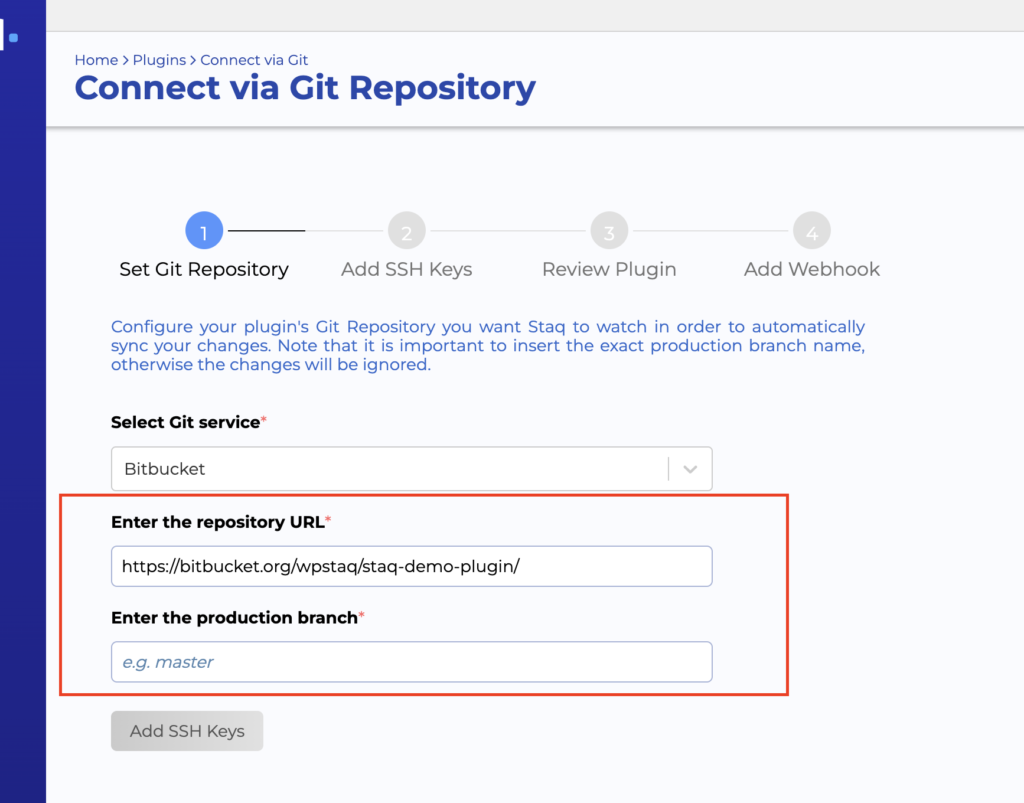Select the step 1 numbered circle

coord(204,230)
